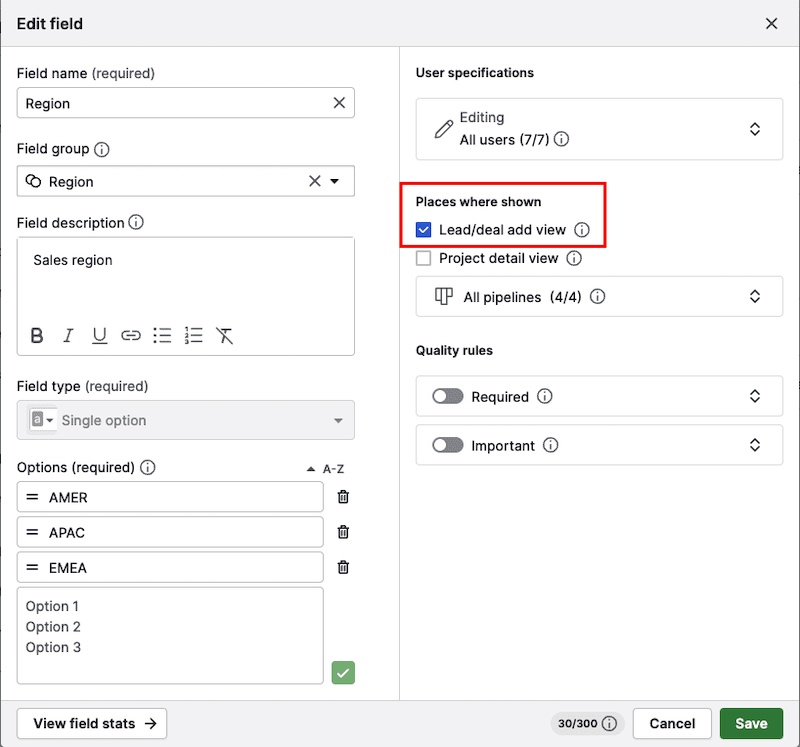Uncheck Lead/deal add view checkbox

pos(424,230)
